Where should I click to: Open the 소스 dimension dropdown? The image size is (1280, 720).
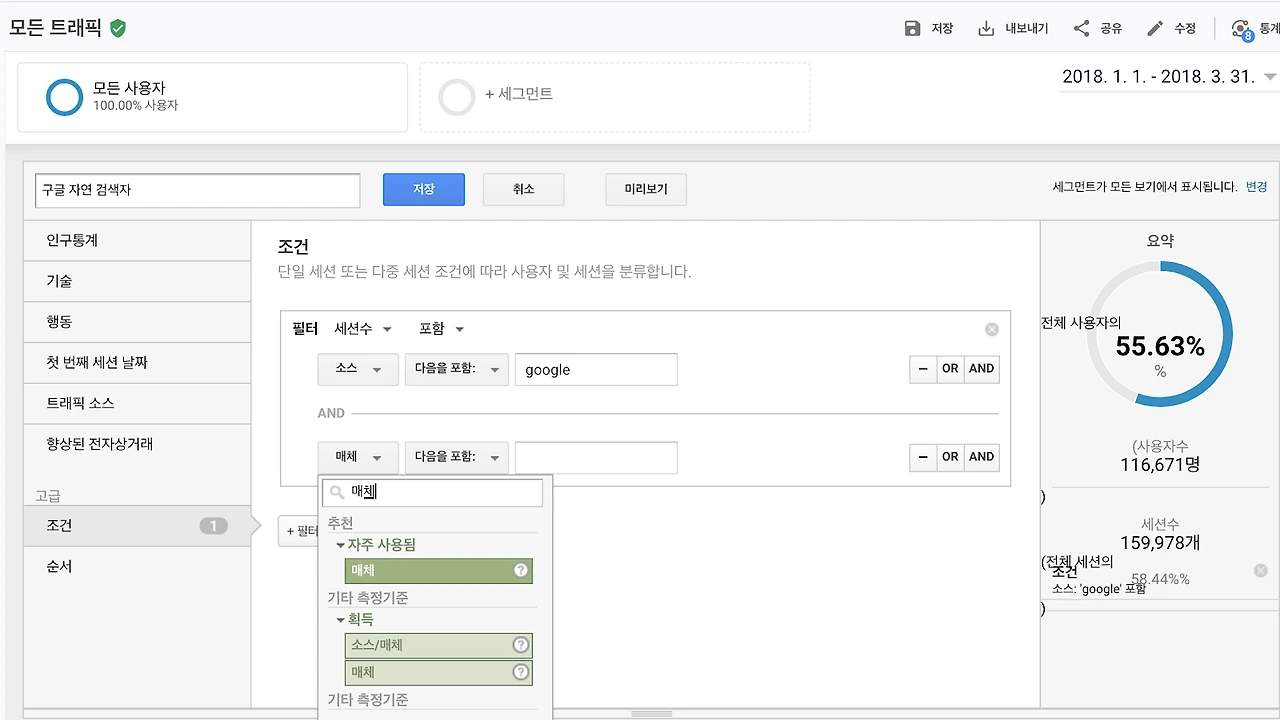pyautogui.click(x=358, y=369)
